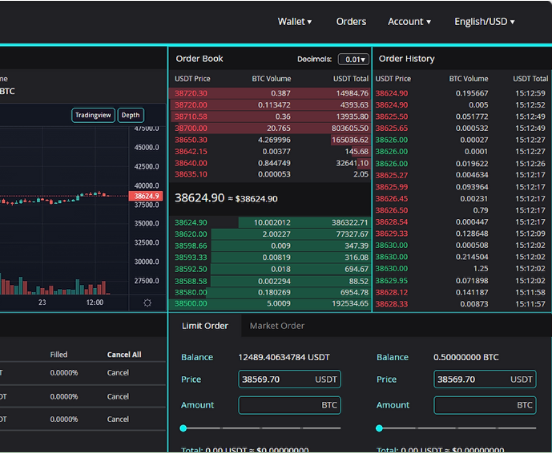Show the Tradingview chart

click(x=93, y=115)
